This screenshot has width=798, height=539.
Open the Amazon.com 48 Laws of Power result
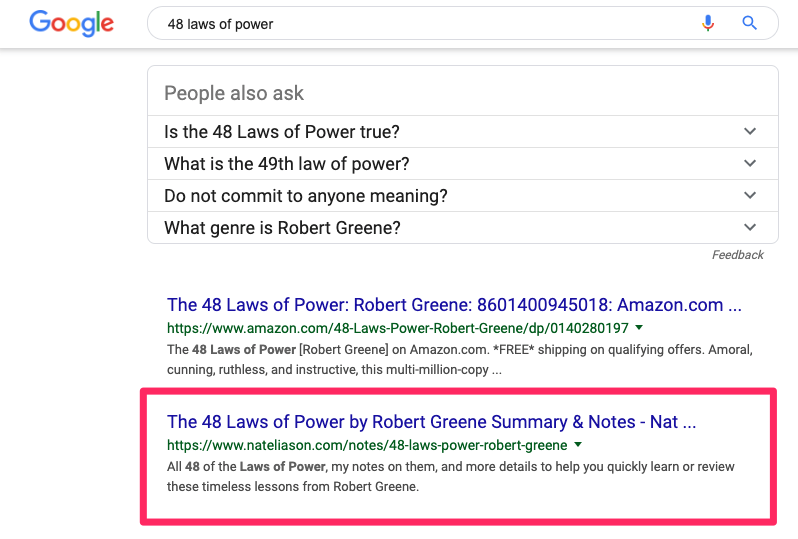[454, 305]
